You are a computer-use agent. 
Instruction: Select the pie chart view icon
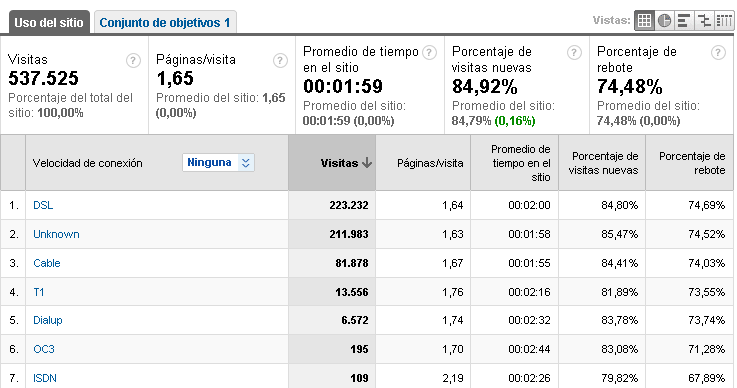[x=664, y=21]
